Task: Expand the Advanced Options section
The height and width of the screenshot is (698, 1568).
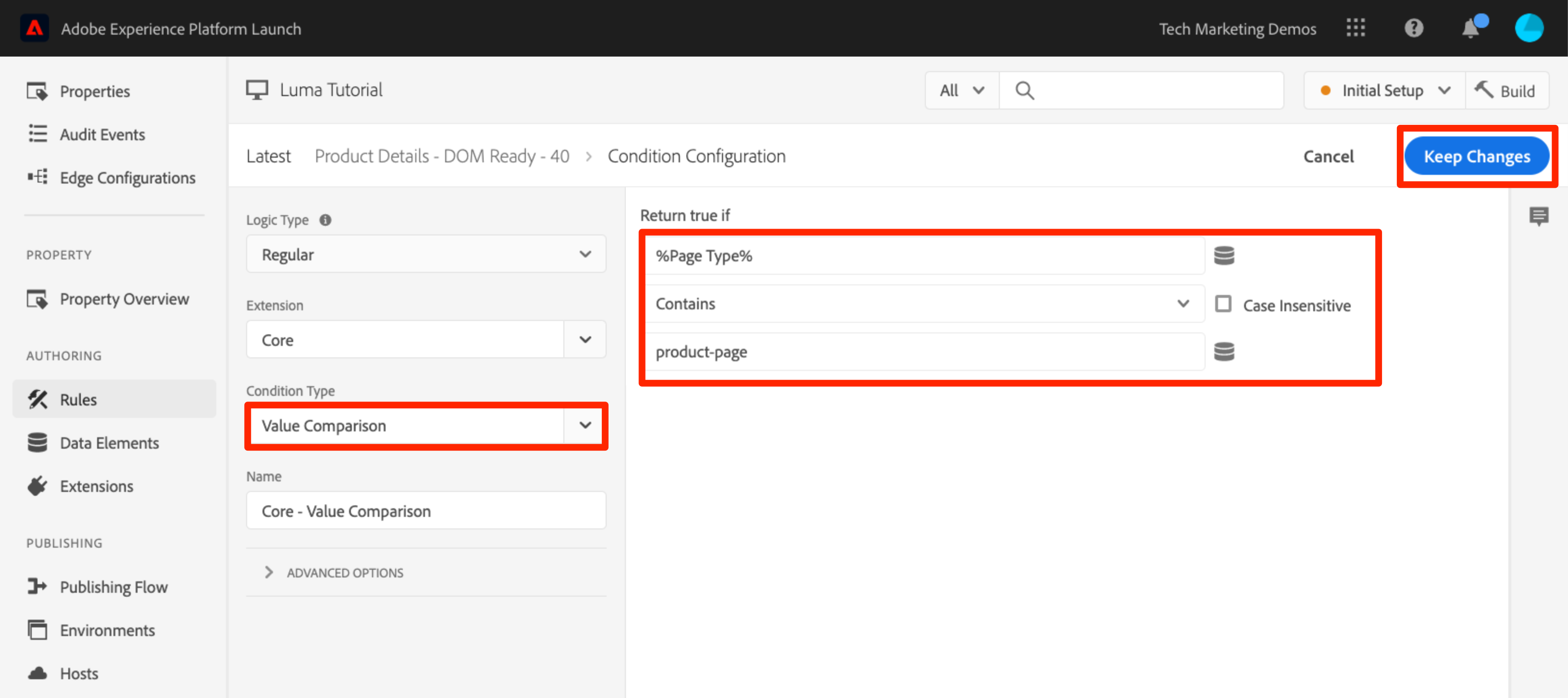Action: 345,573
